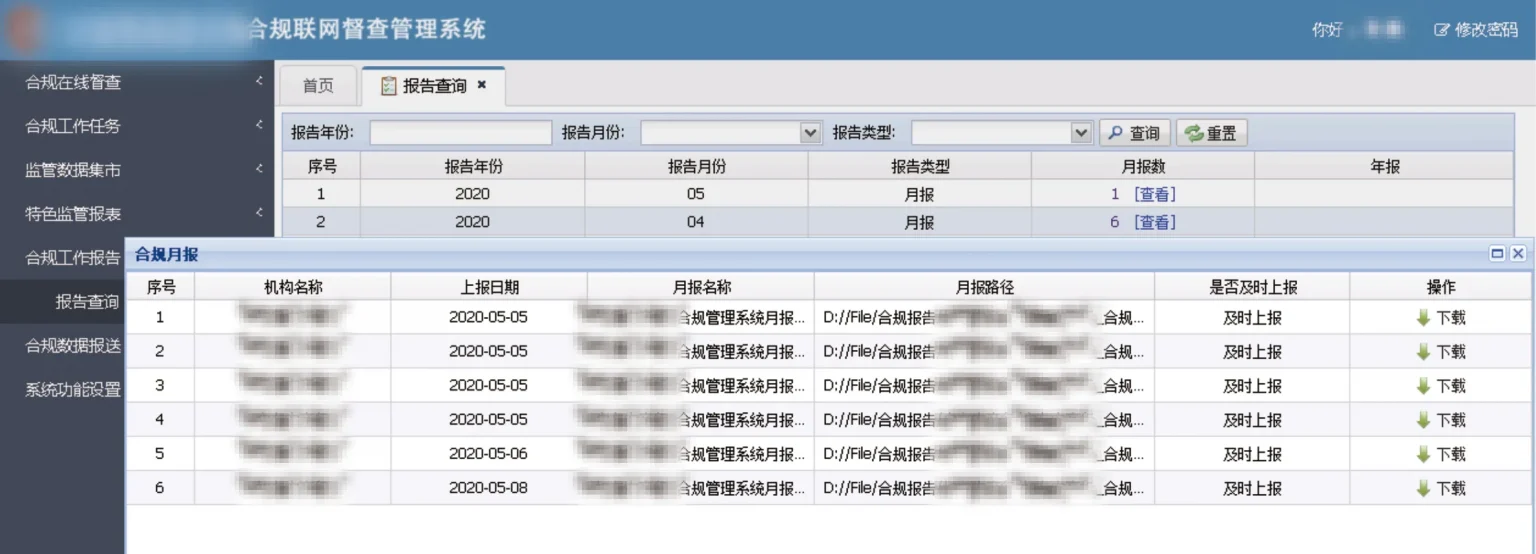Close the 报告查询 tab with x

pyautogui.click(x=482, y=86)
